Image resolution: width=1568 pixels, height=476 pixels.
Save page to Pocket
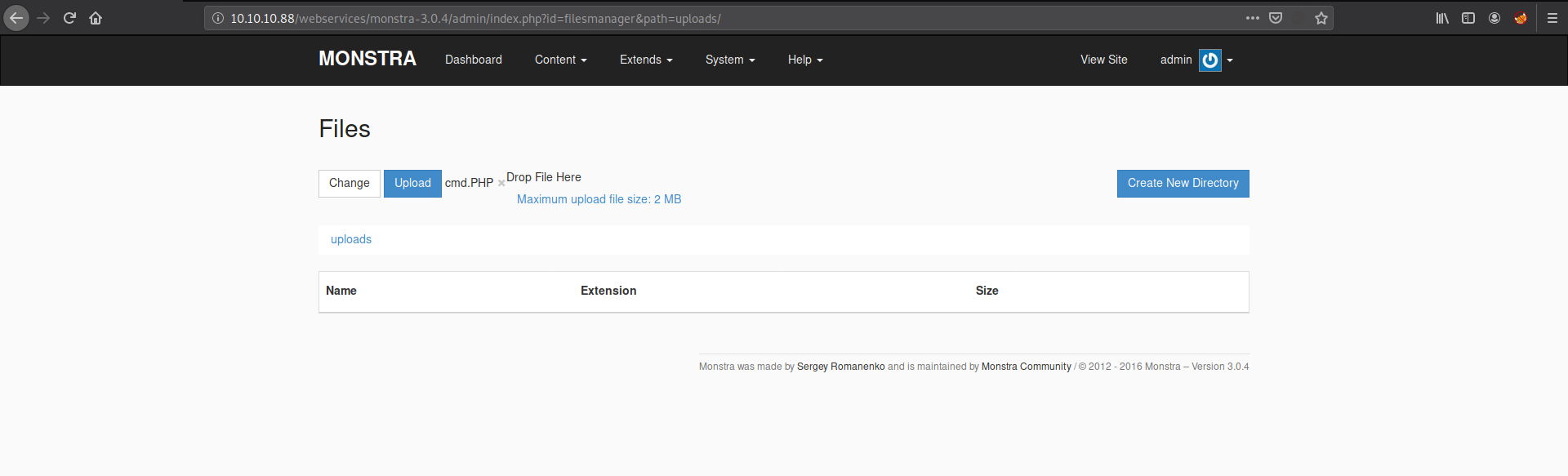pos(1276,18)
